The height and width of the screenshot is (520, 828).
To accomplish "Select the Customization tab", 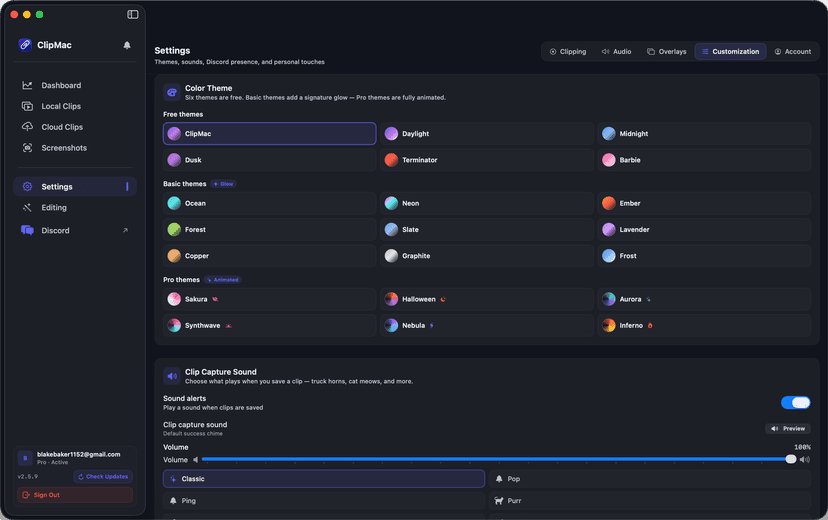I will [730, 51].
